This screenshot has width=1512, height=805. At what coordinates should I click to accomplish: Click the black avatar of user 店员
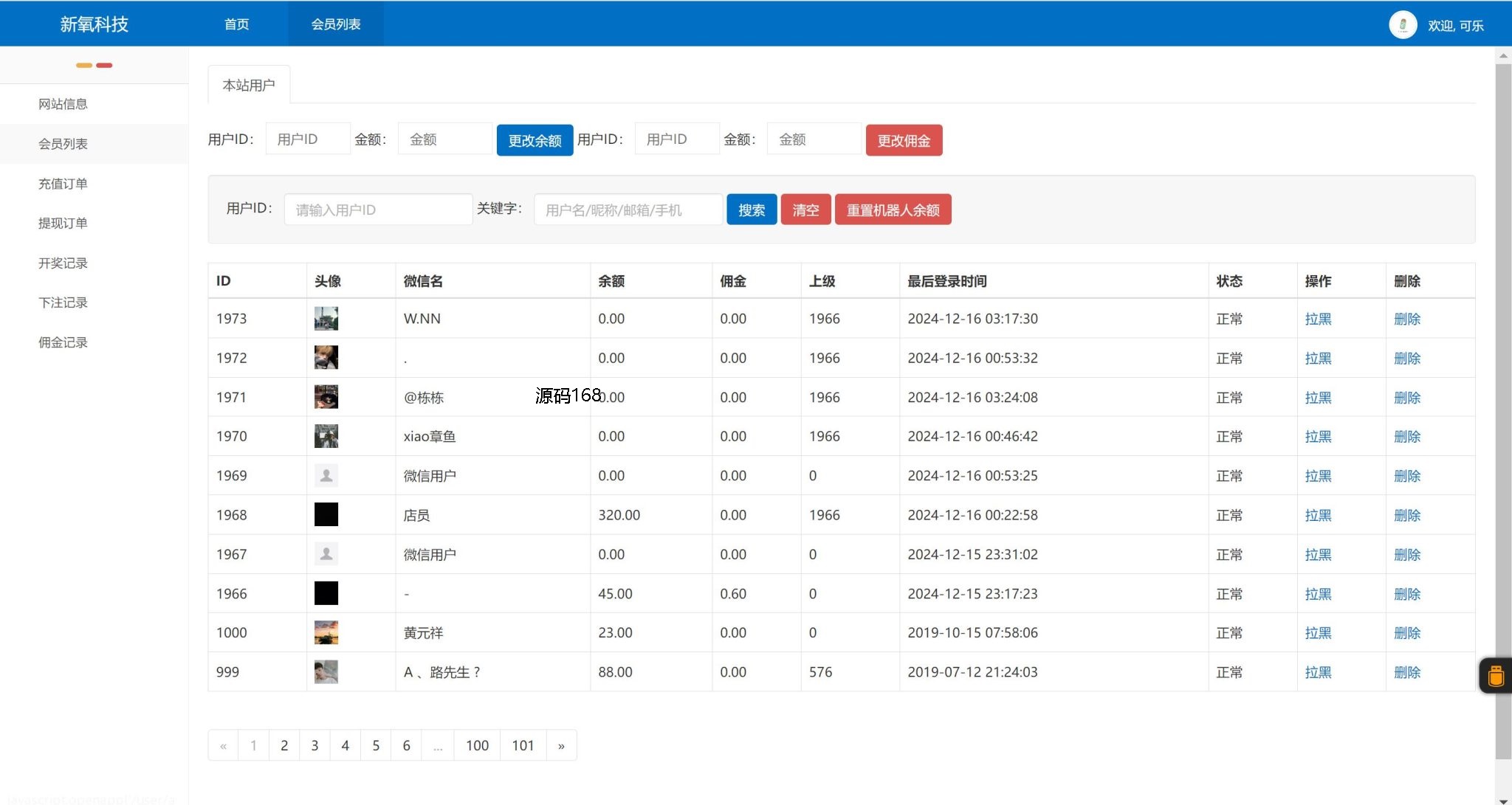click(x=326, y=514)
